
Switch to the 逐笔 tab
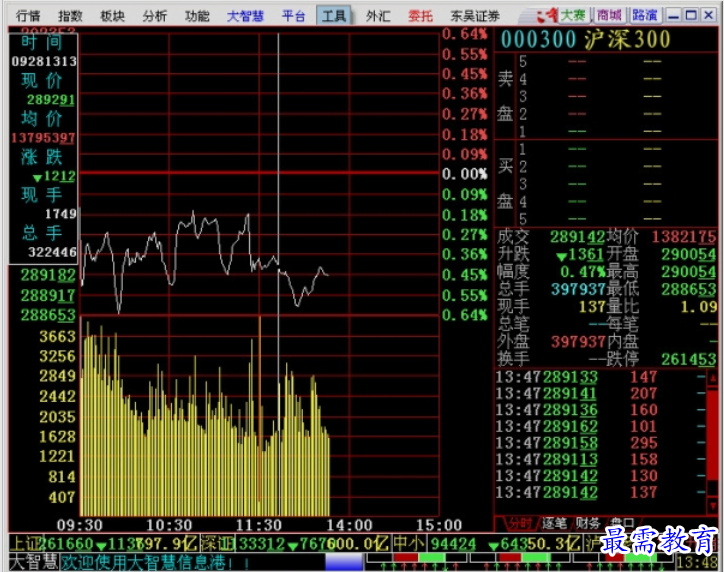554,523
